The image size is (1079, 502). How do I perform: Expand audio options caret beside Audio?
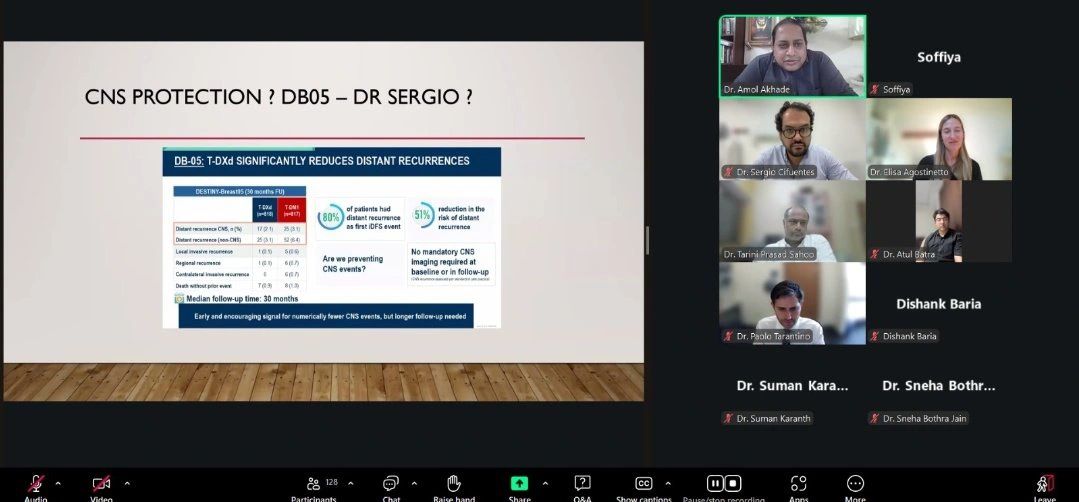pyautogui.click(x=58, y=483)
